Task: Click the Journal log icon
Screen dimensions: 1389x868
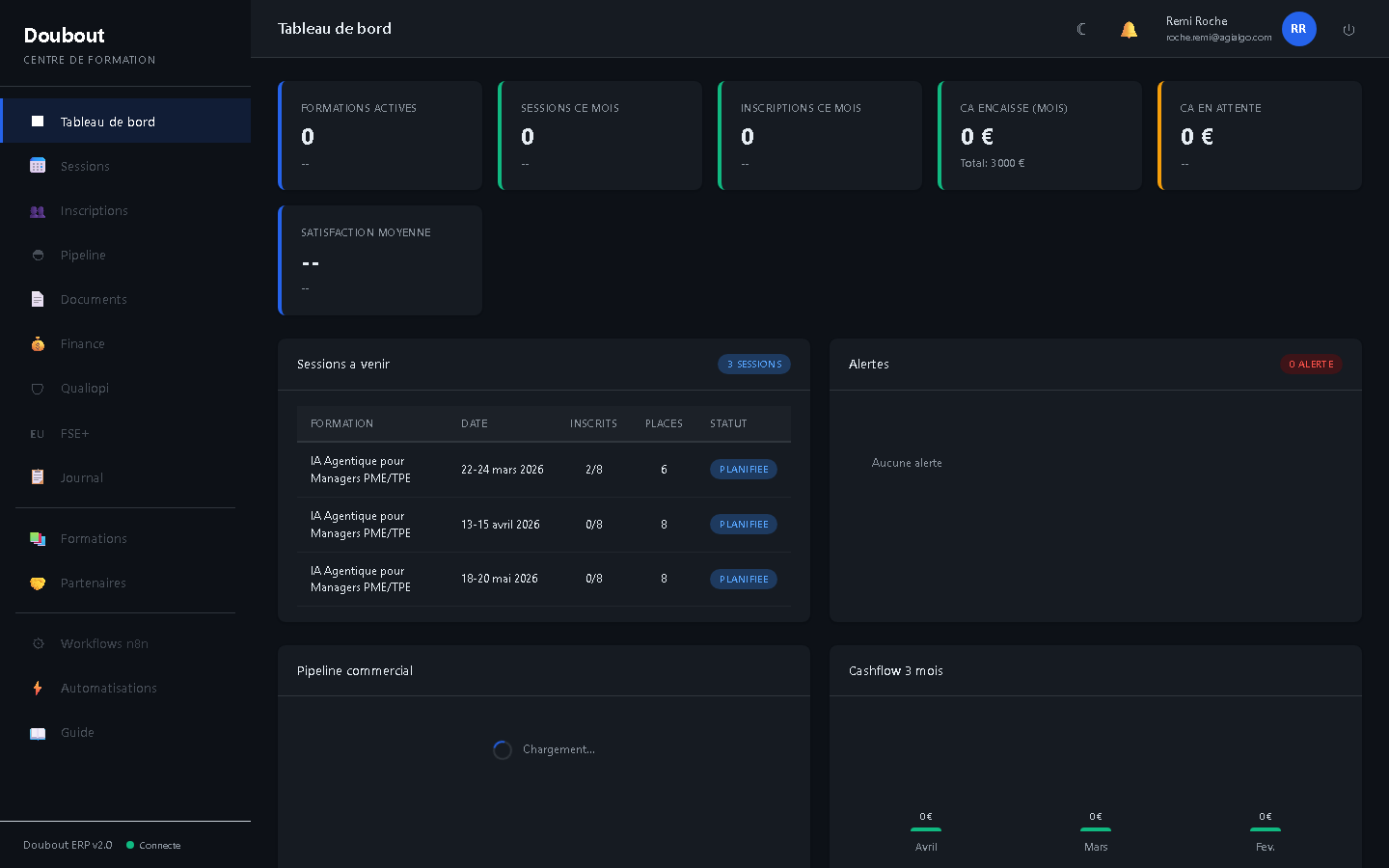Action: coord(38,477)
